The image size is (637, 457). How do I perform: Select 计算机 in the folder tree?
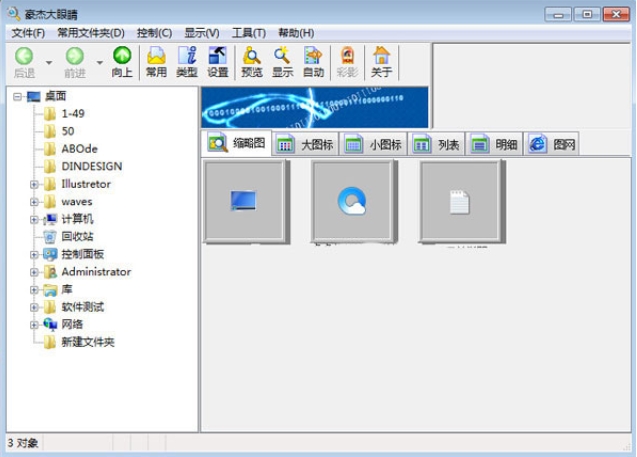point(77,219)
